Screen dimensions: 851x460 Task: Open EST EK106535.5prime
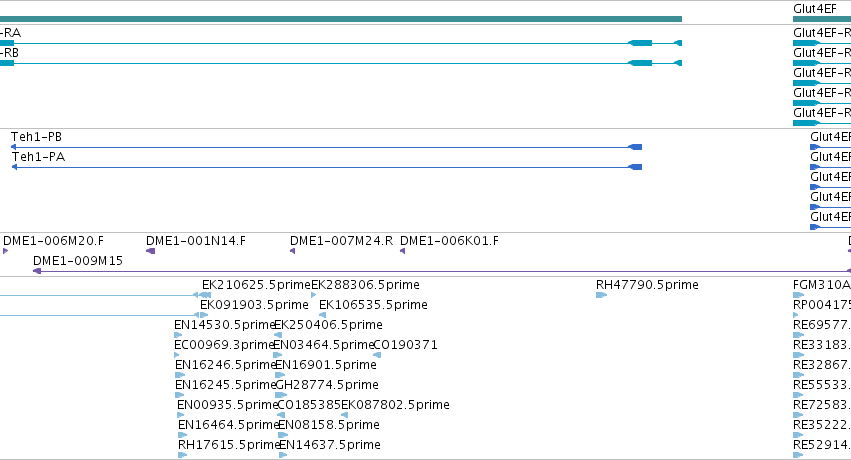(373, 305)
